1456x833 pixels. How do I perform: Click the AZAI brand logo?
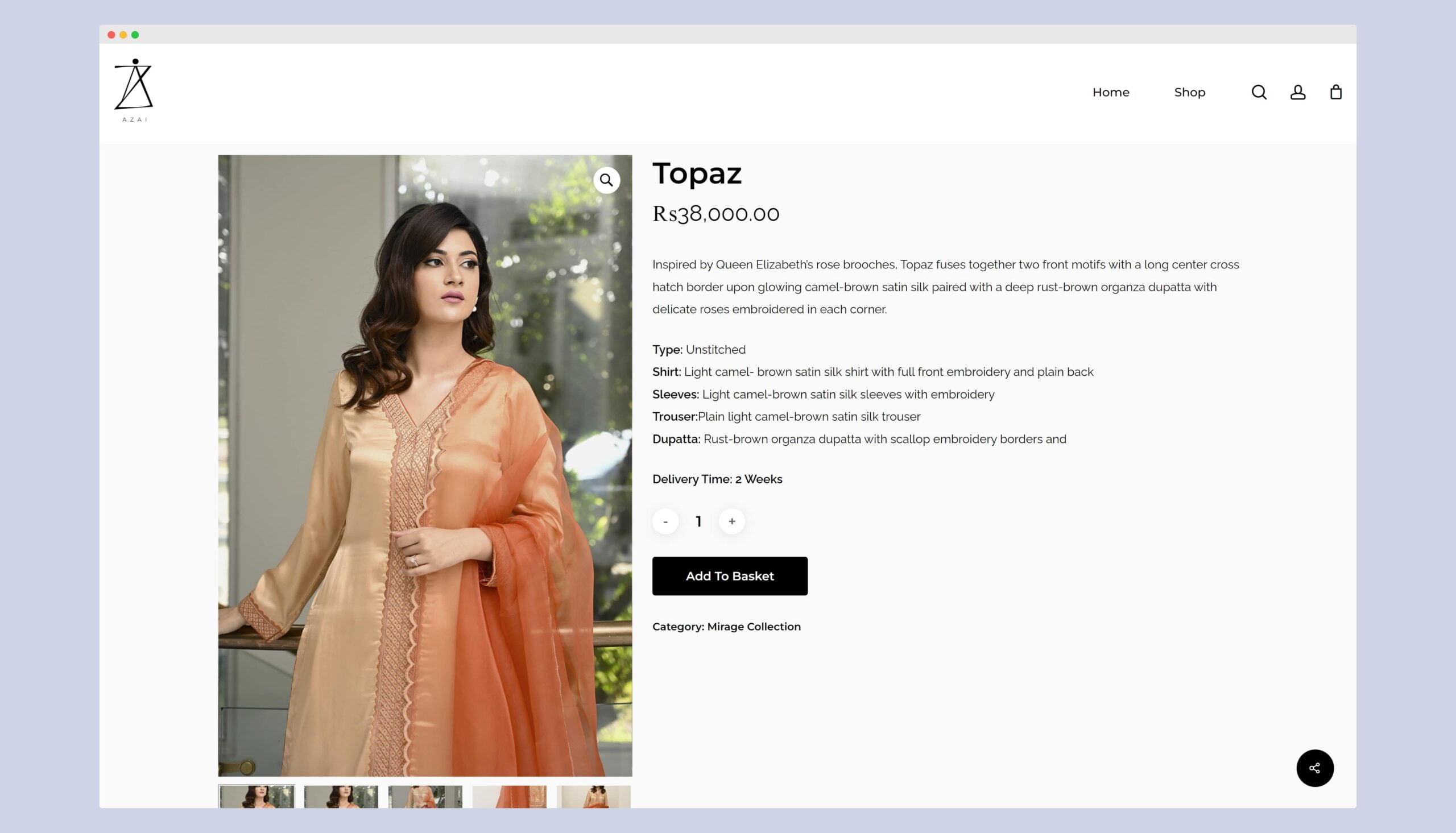[134, 89]
